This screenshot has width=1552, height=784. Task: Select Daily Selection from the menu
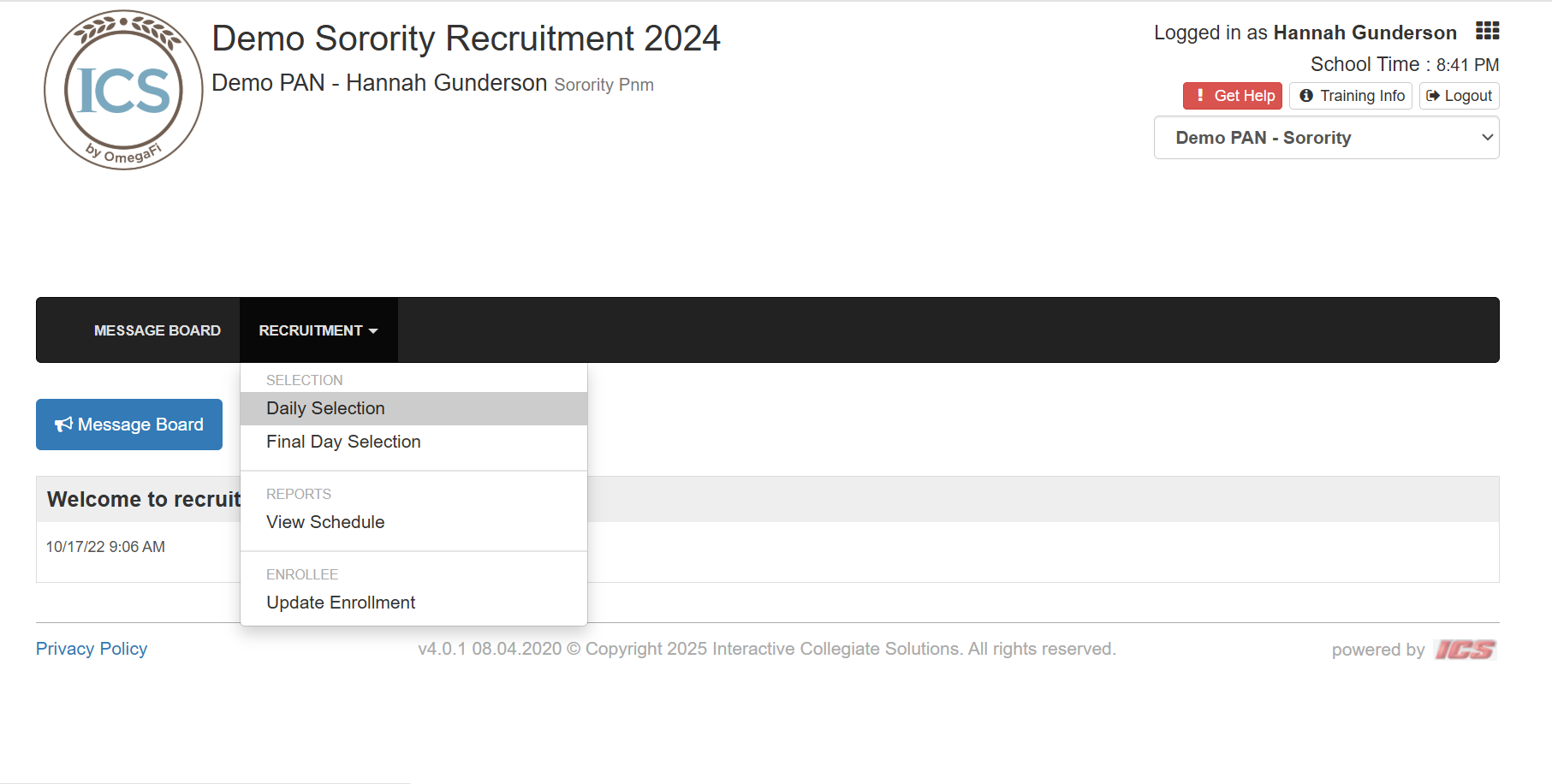325,408
